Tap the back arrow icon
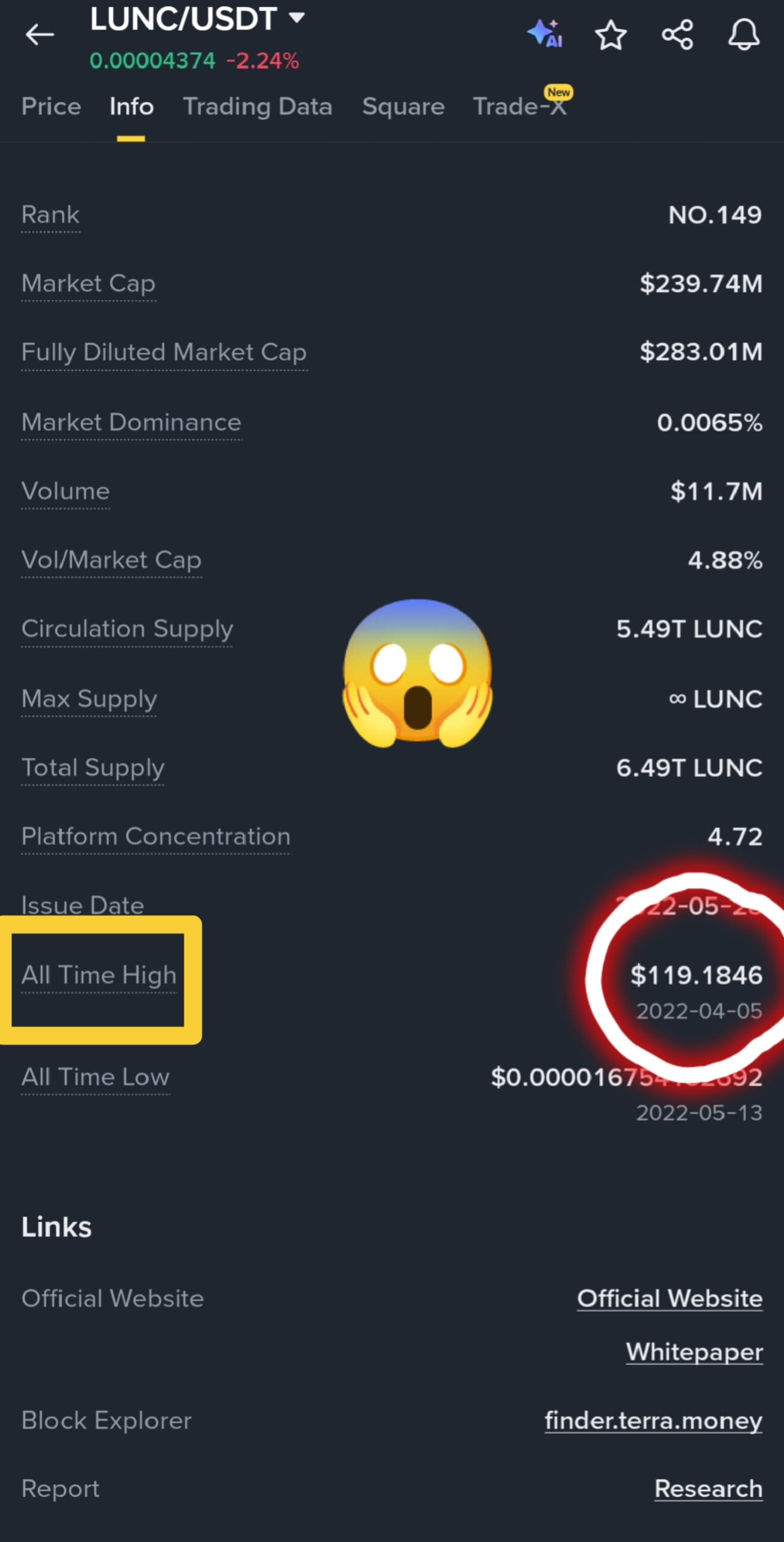This screenshot has height=1542, width=784. [x=40, y=35]
